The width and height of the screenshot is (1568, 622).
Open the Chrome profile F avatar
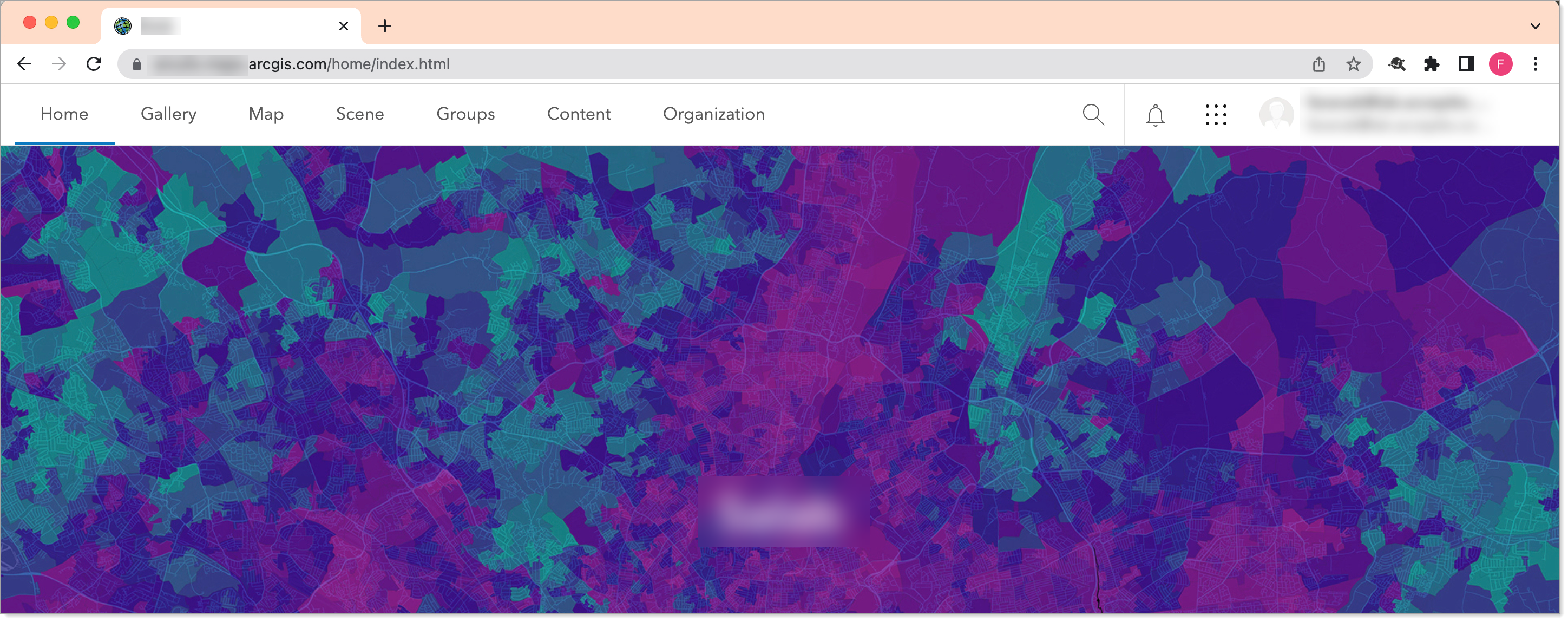tap(1500, 64)
